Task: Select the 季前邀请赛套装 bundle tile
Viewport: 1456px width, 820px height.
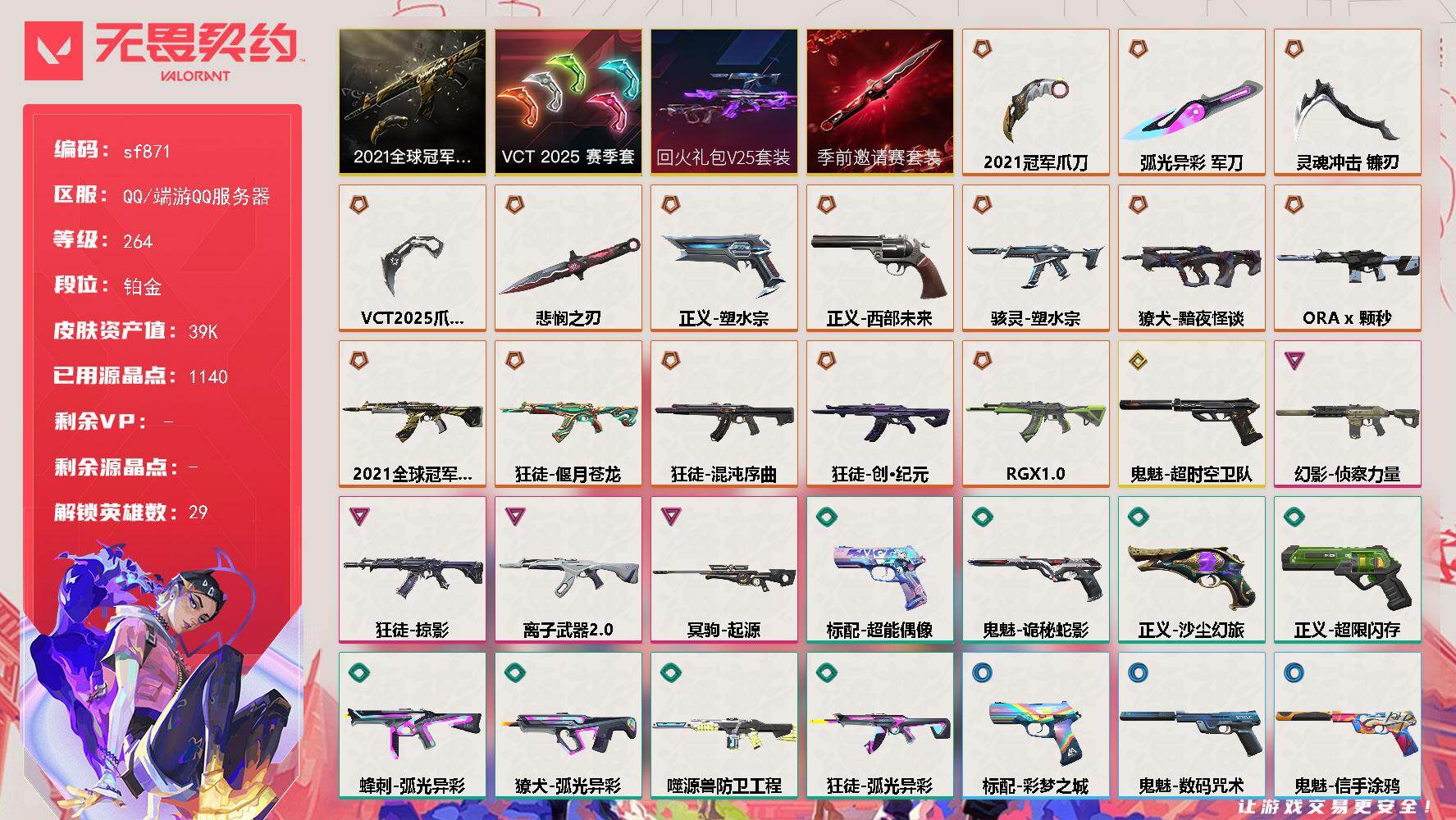Action: [879, 102]
